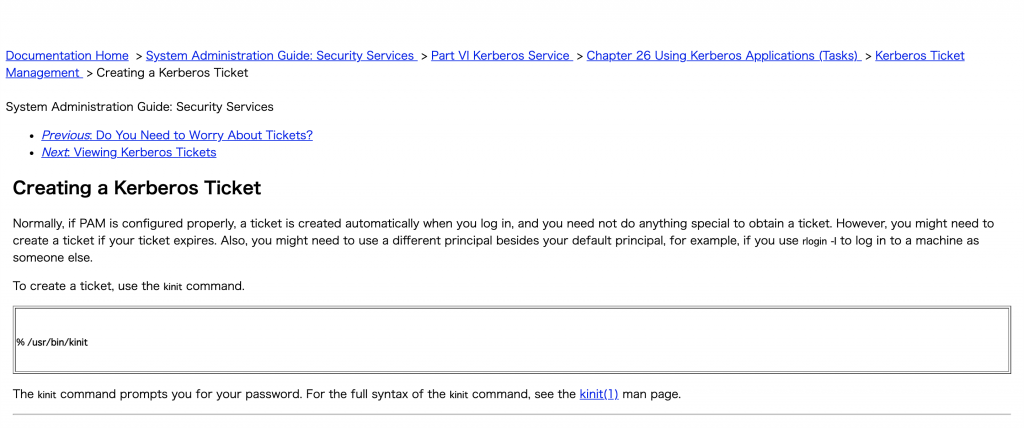Open the kinit(1) man page link
Screen dimensions: 1024x428
click(x=599, y=395)
